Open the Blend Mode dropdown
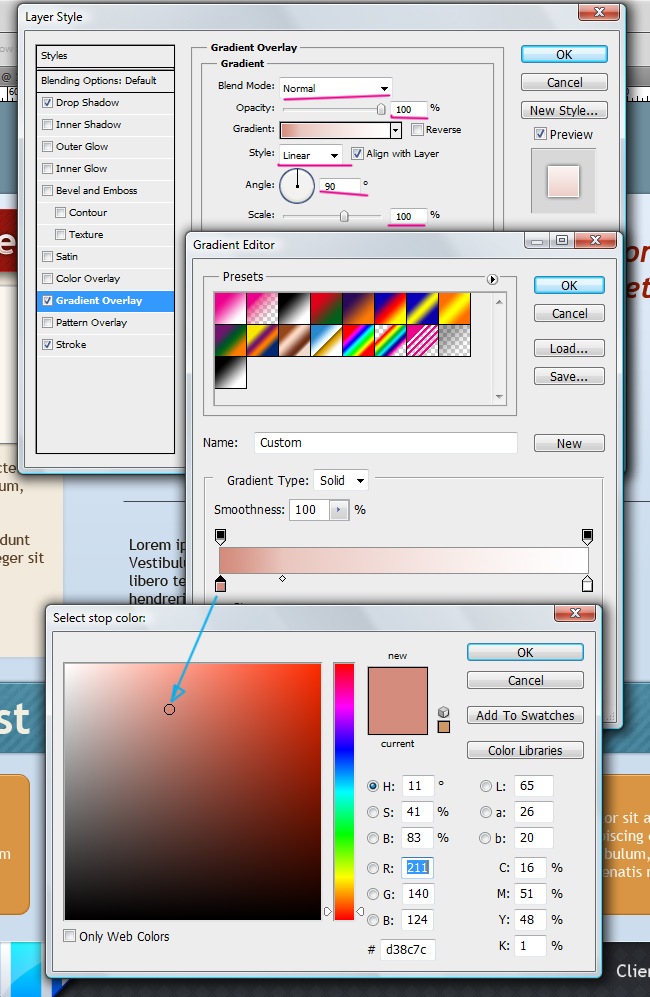The image size is (650, 997). [335, 88]
